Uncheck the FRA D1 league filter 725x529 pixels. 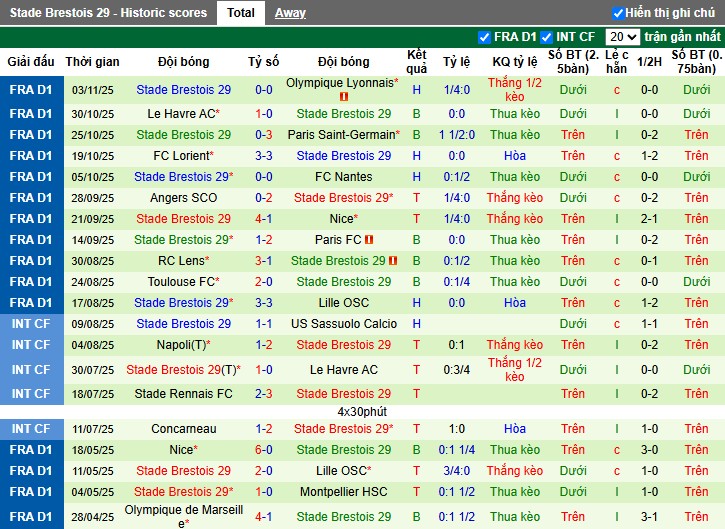coord(485,37)
